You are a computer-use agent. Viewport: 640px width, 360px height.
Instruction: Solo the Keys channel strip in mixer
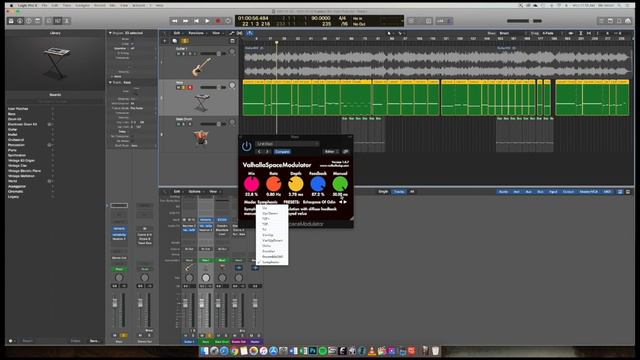[209, 336]
